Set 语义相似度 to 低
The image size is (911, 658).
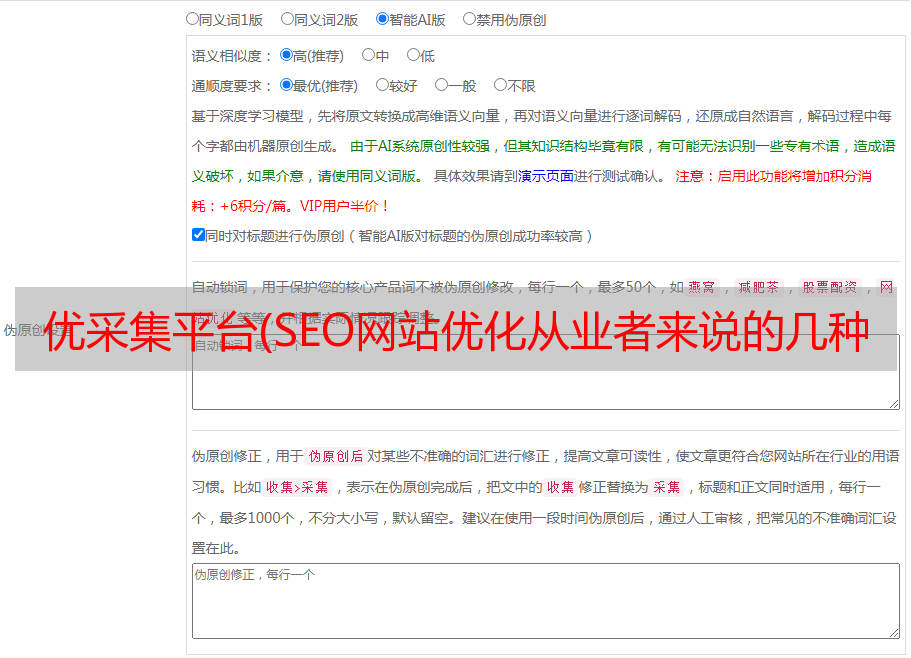(413, 55)
